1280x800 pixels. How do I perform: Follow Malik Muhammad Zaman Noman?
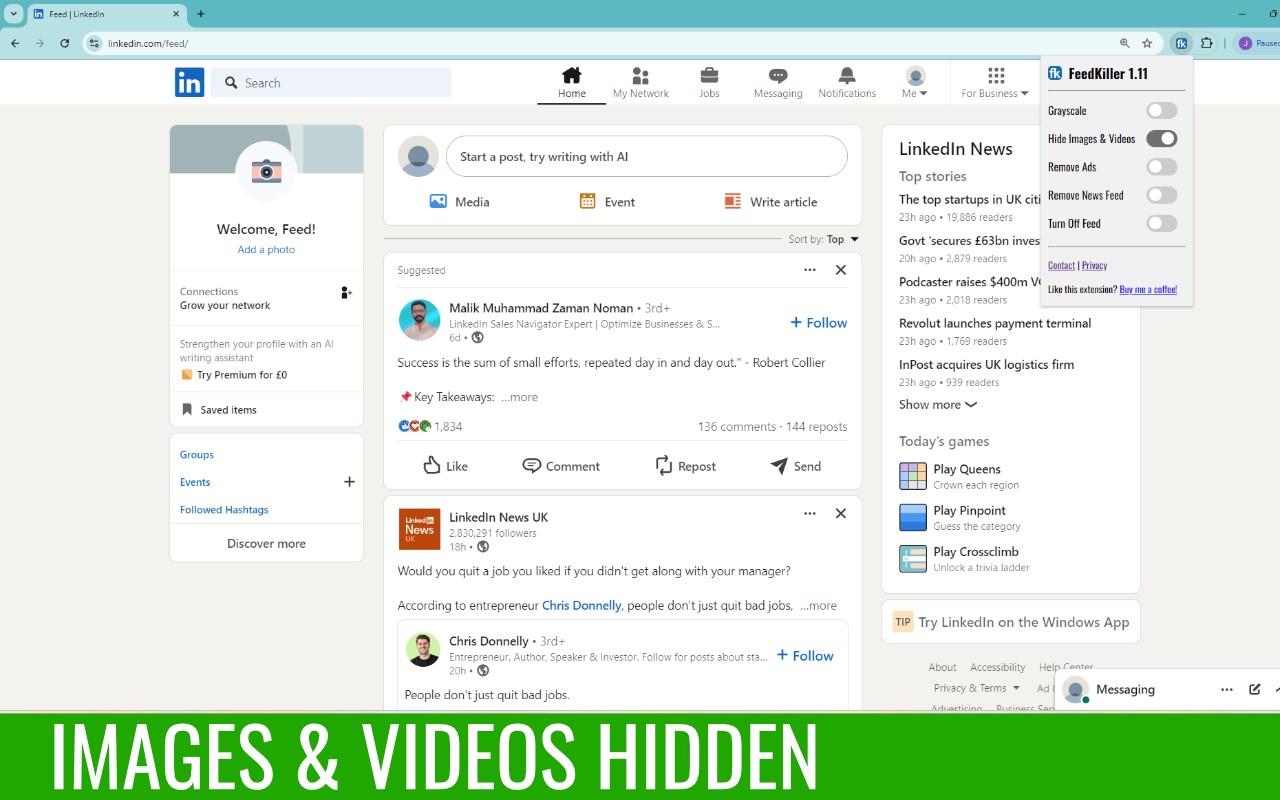click(x=818, y=322)
